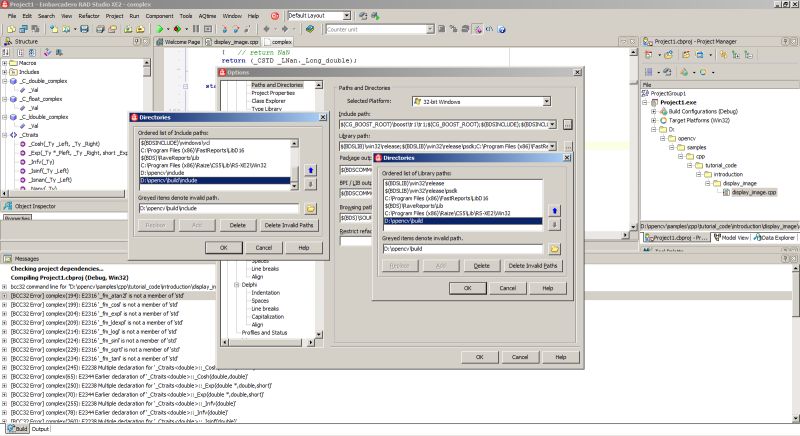Switch to the Output tab in Messages

coord(40,429)
